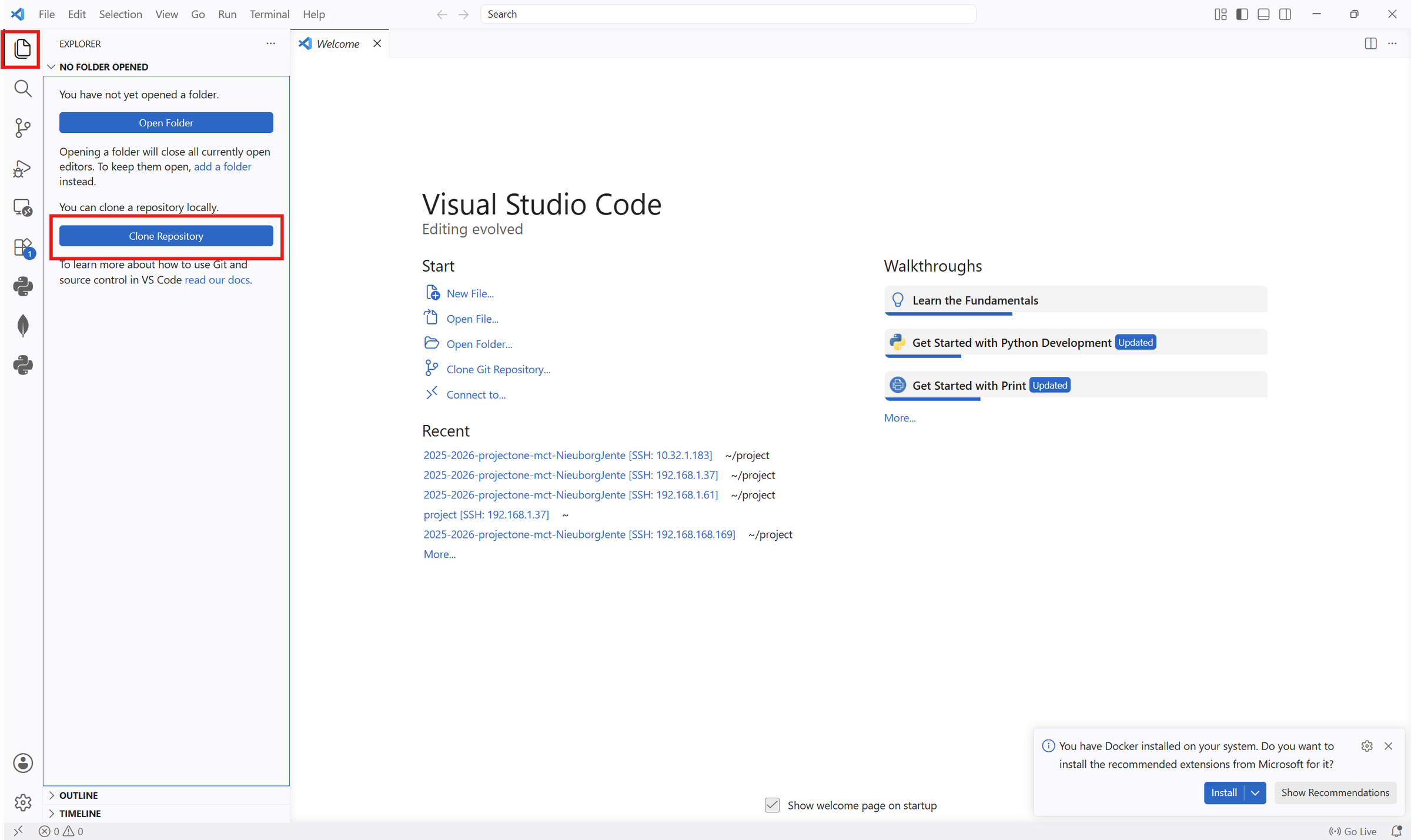Expand the Outline section
Viewport: 1411px width, 840px height.
(166, 795)
